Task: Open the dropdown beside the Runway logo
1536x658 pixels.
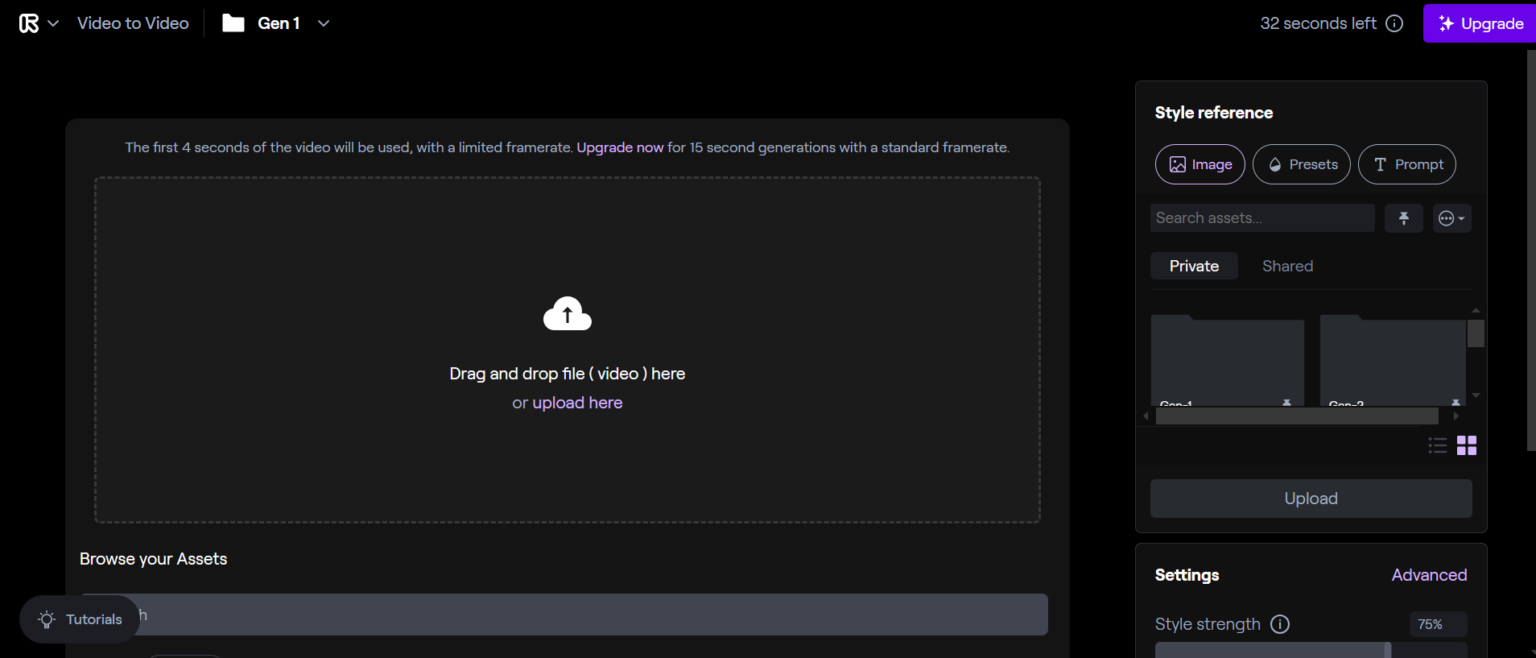Action: (53, 23)
